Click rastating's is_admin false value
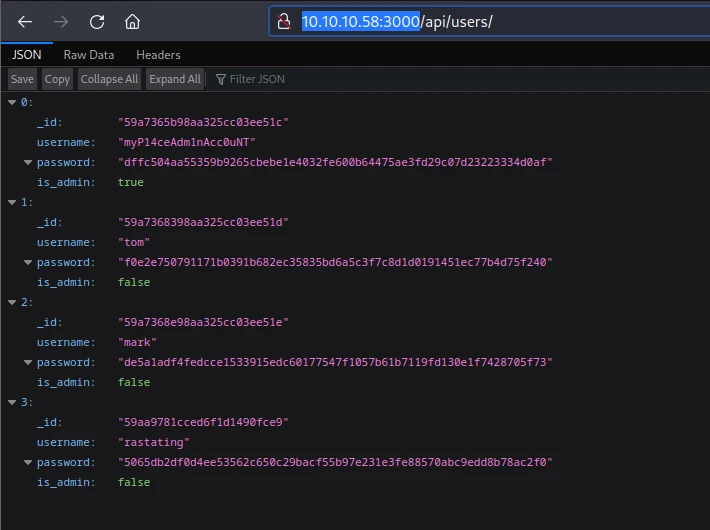 coord(134,482)
